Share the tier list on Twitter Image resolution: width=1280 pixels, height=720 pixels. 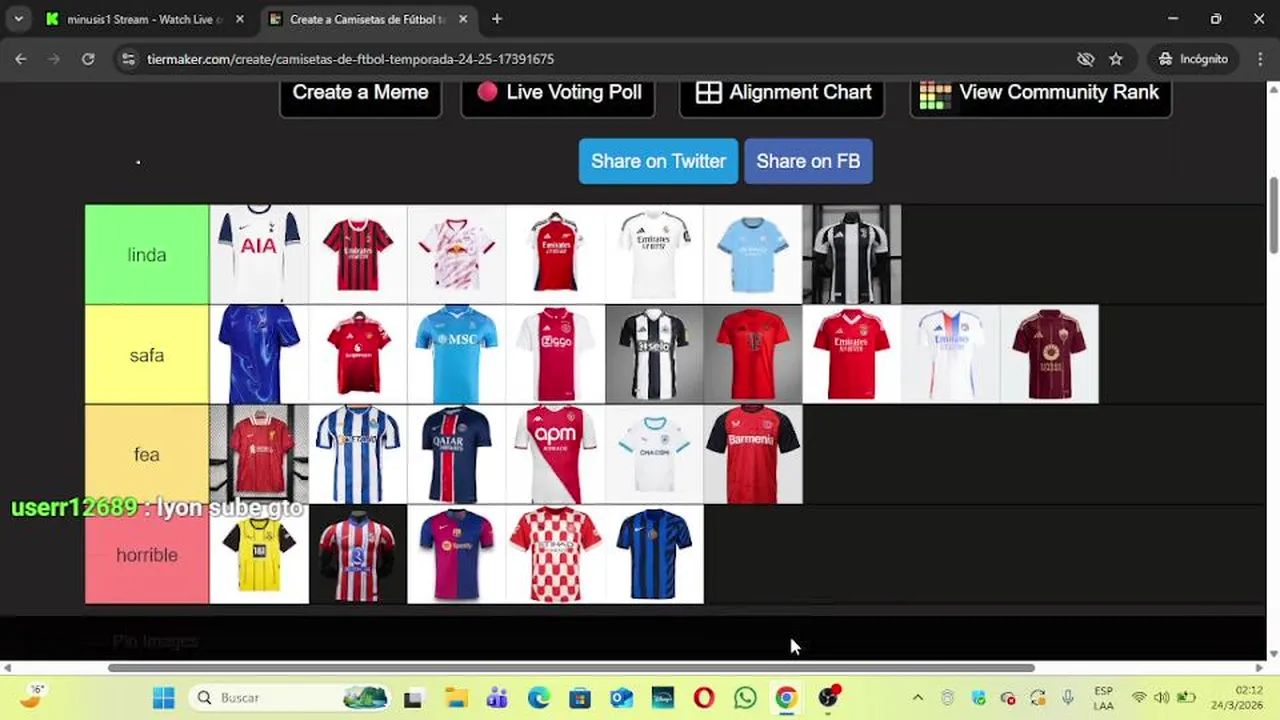pos(658,161)
